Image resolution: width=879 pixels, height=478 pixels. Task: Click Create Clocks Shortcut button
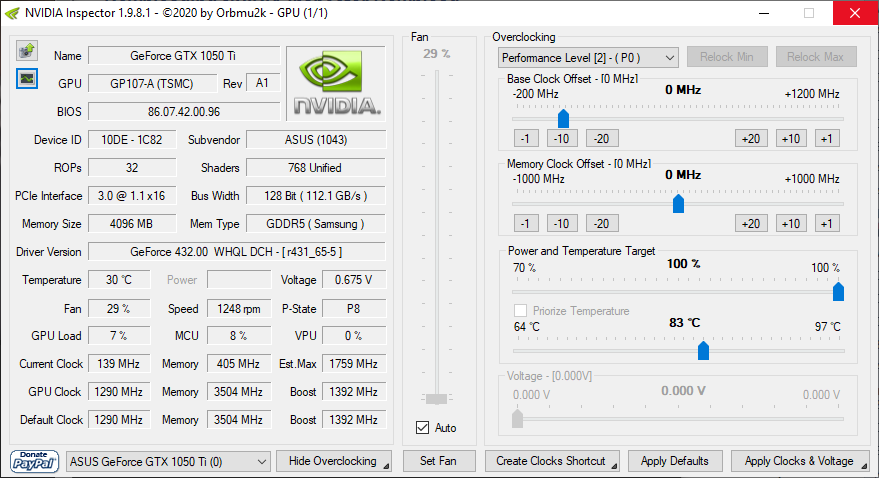point(552,461)
